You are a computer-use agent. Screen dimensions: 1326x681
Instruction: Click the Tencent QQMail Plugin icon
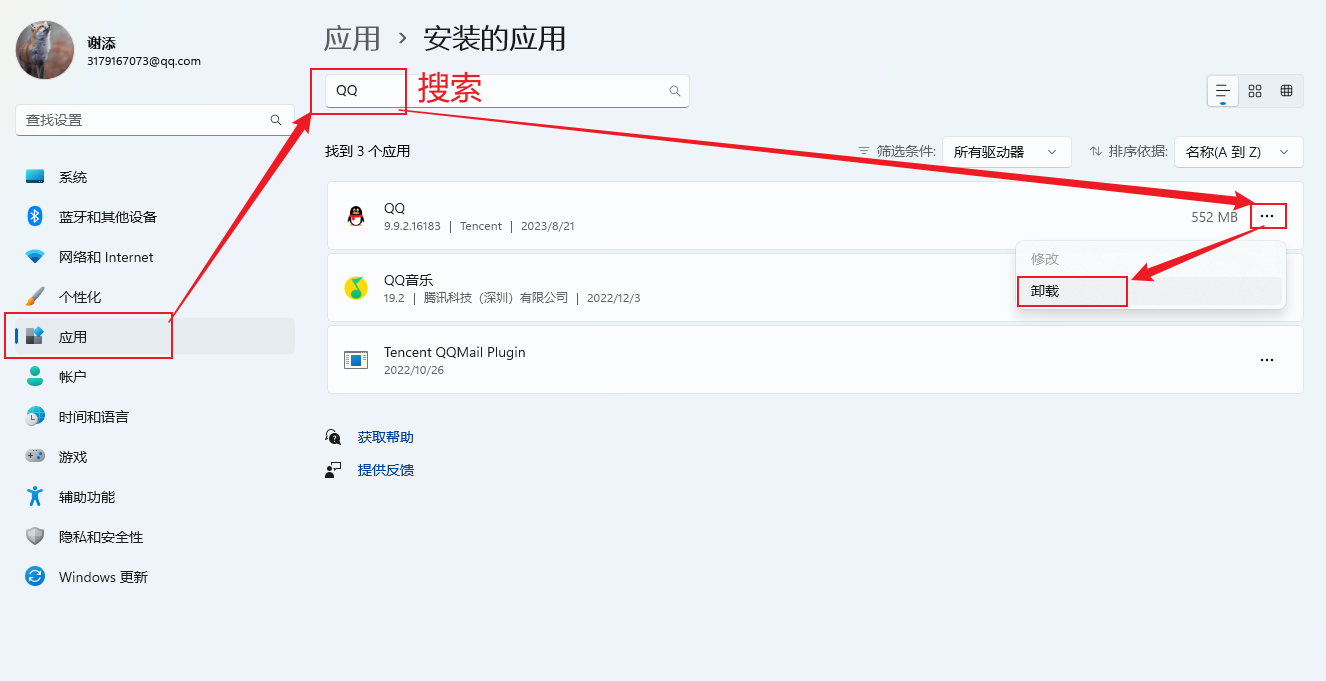tap(356, 360)
